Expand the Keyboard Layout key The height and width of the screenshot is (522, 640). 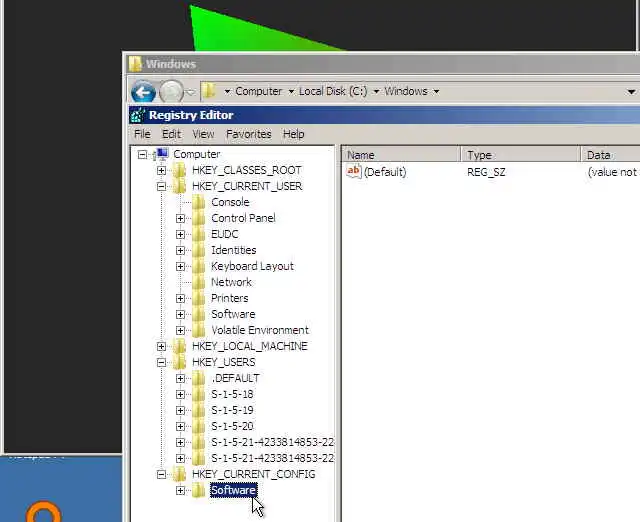pos(180,267)
